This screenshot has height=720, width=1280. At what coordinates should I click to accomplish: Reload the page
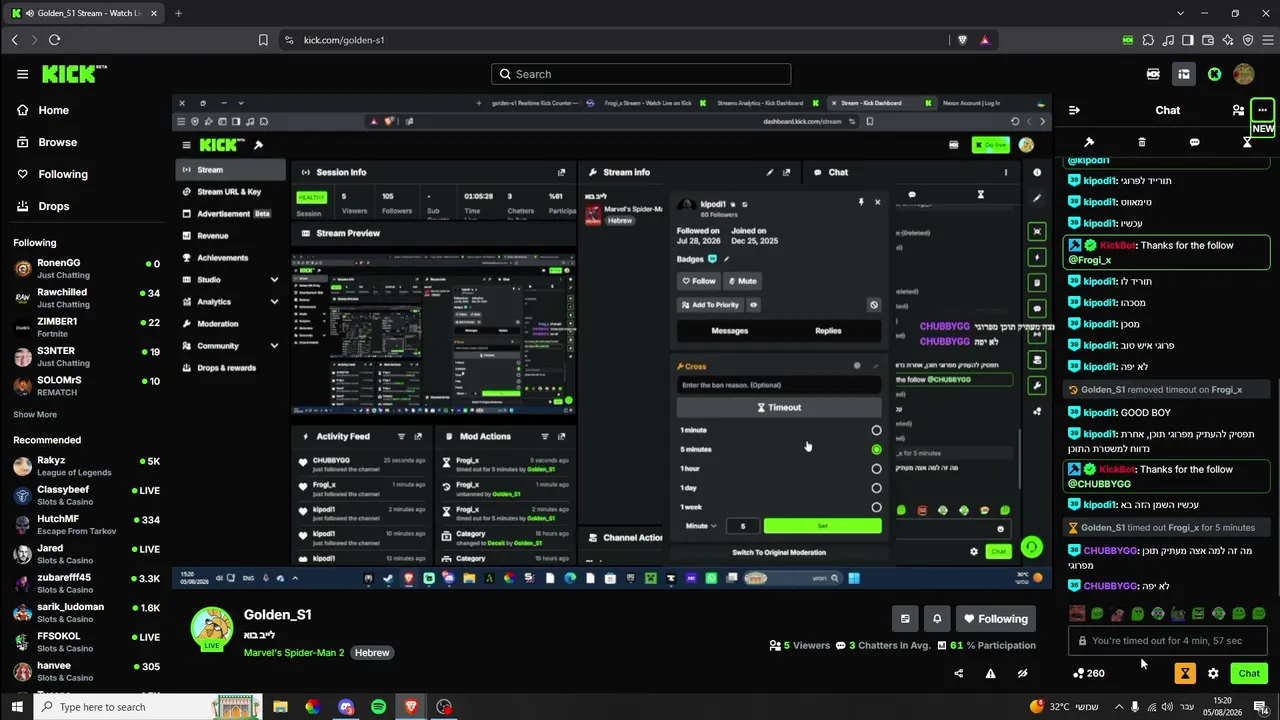point(54,40)
